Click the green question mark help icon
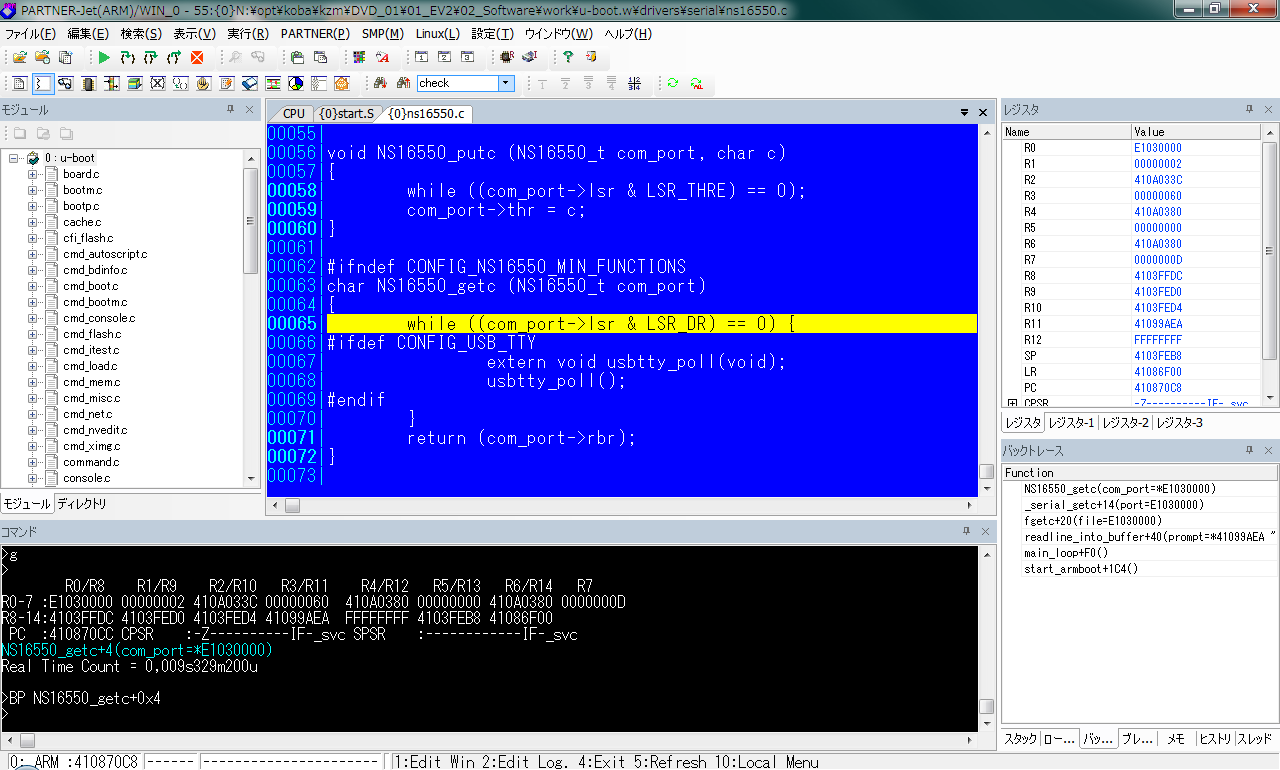This screenshot has width=1280, height=770. pyautogui.click(x=568, y=58)
